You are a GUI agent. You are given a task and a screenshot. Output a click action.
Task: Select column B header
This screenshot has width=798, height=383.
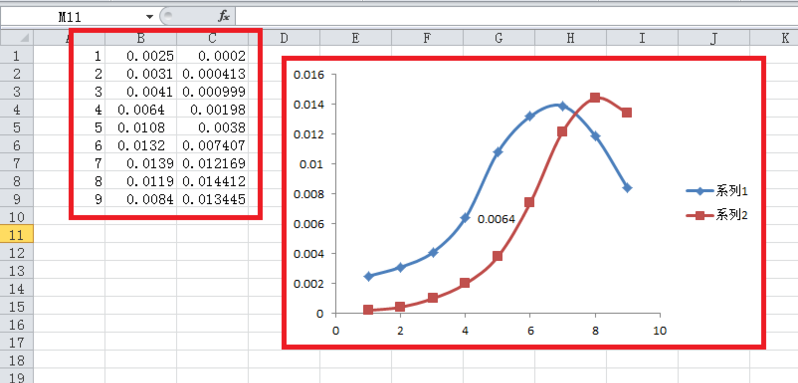pos(141,38)
